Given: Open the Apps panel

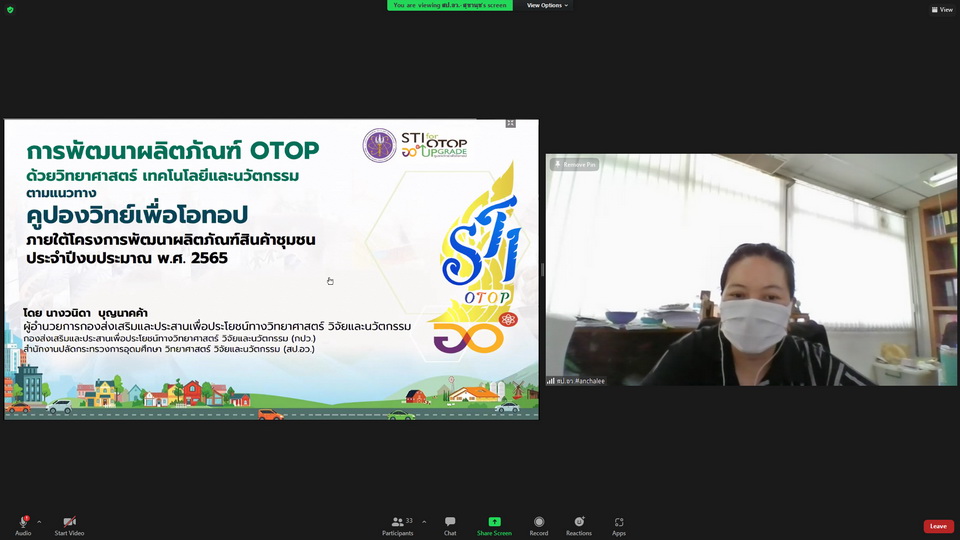Looking at the screenshot, I should tap(619, 525).
